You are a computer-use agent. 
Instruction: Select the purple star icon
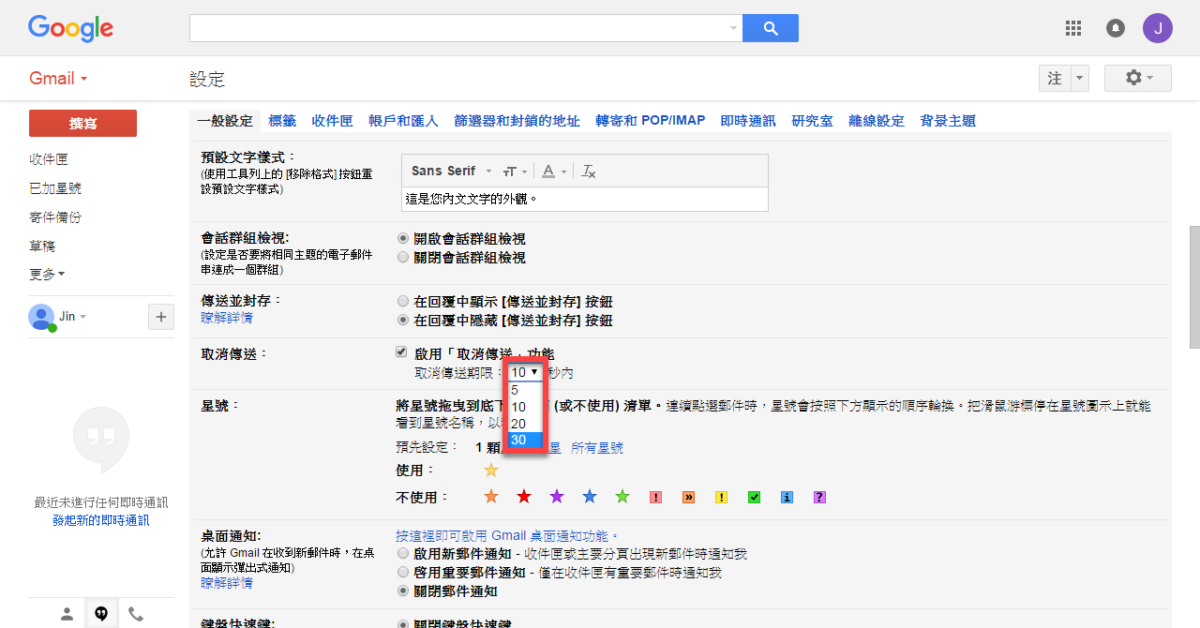tap(557, 496)
